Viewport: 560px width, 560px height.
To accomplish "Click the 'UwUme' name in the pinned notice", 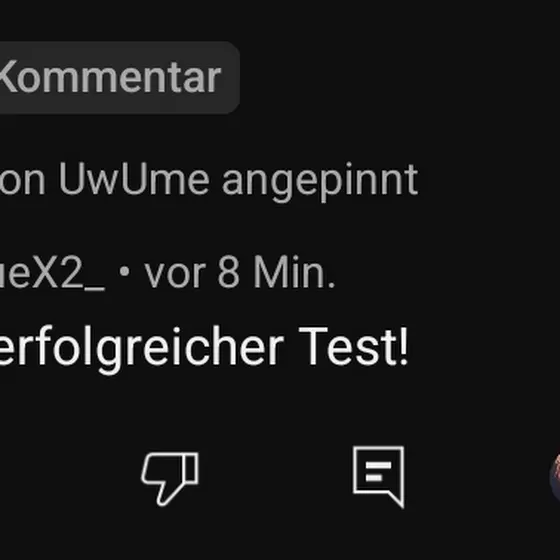I will (x=134, y=178).
